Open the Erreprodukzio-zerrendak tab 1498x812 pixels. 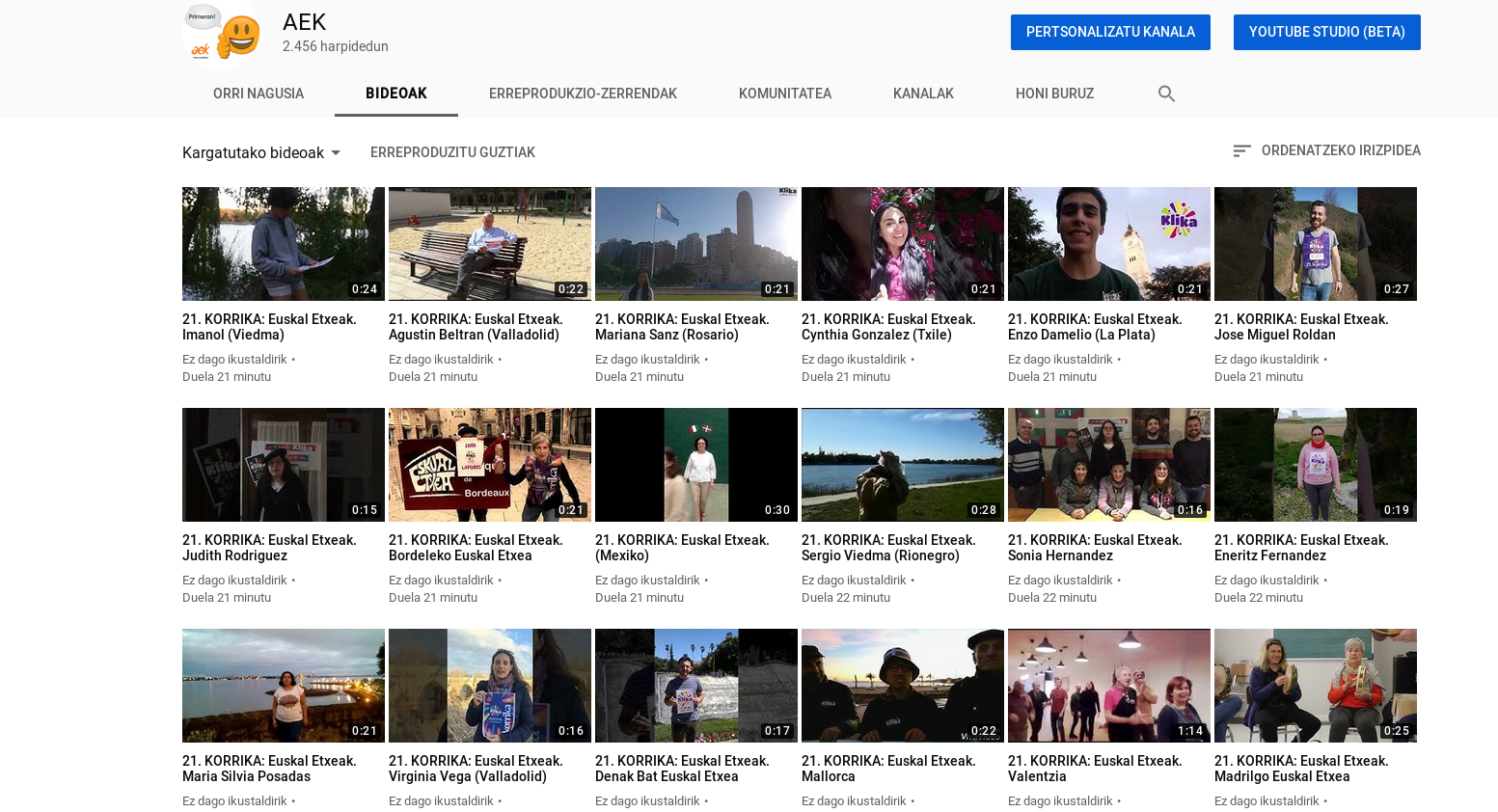click(583, 94)
